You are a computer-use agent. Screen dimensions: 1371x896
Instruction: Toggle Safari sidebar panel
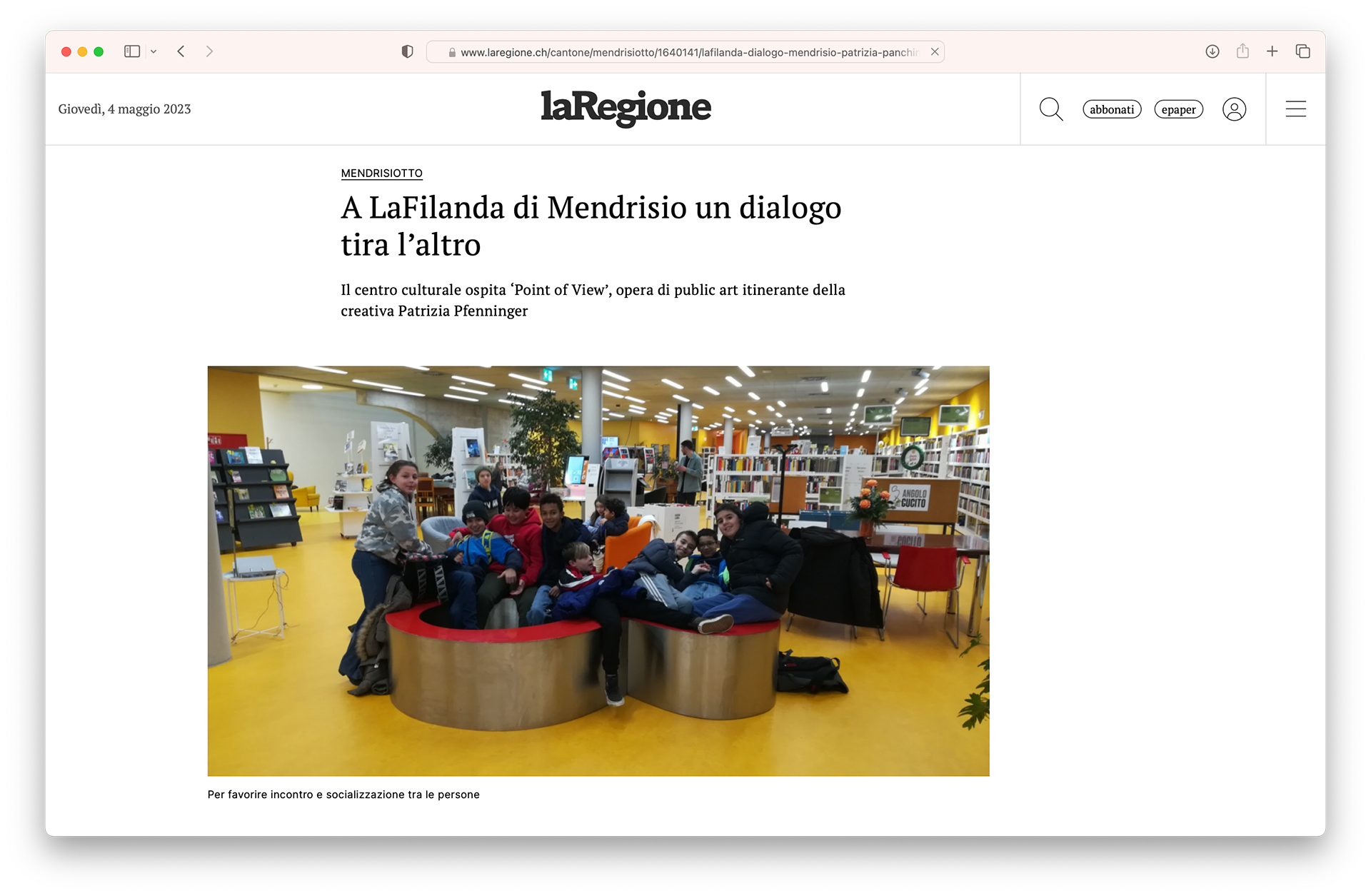tap(132, 51)
